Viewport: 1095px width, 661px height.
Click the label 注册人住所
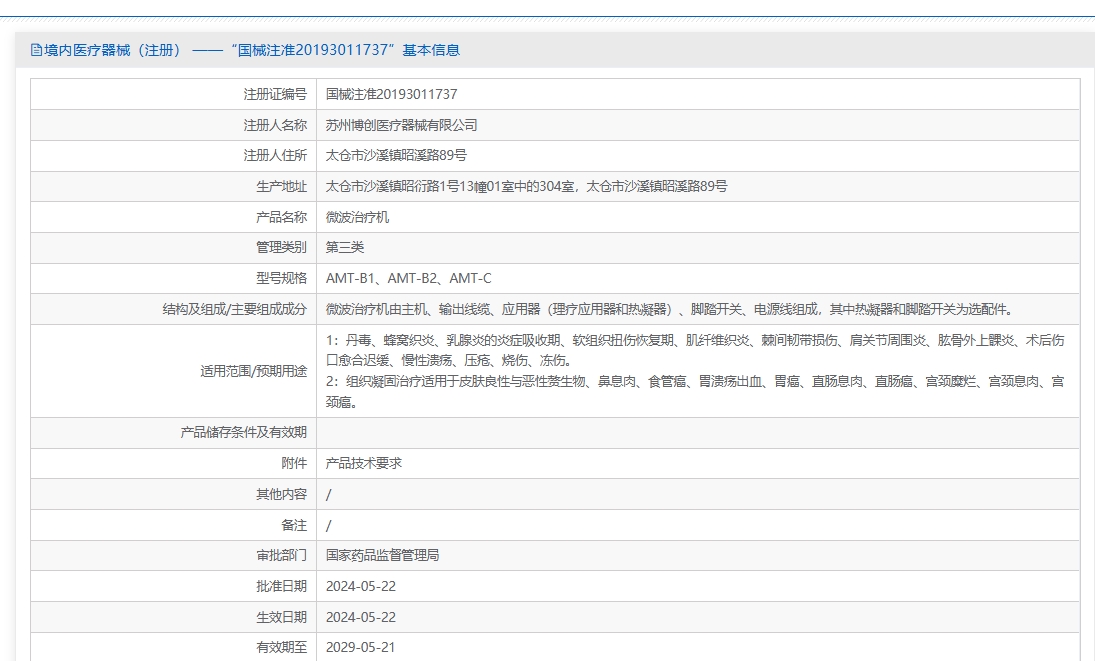coord(275,156)
